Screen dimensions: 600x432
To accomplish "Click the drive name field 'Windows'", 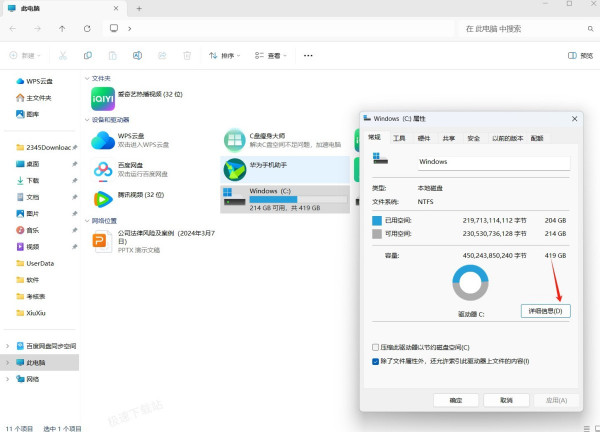I will (494, 162).
